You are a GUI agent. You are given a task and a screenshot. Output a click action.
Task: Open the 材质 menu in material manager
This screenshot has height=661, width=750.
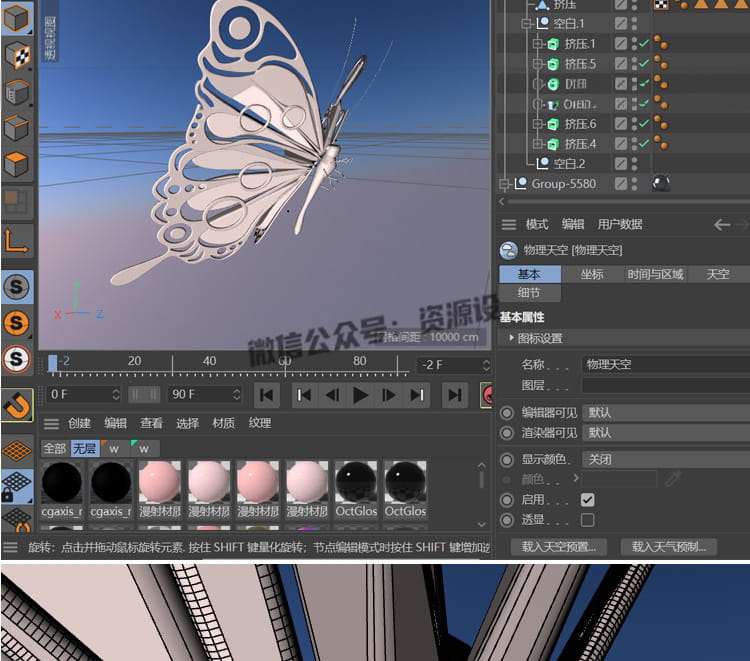coord(224,423)
